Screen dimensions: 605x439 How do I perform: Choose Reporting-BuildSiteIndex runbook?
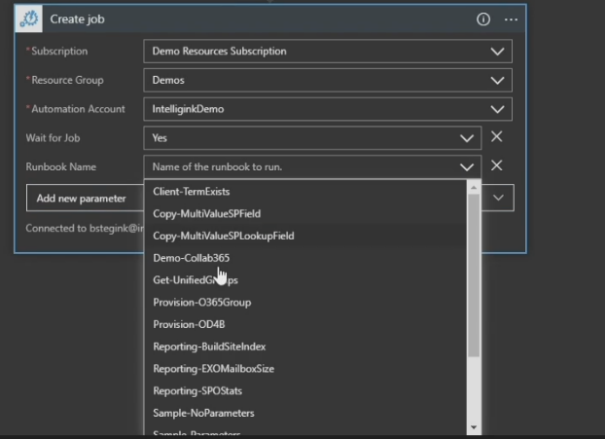(305, 346)
